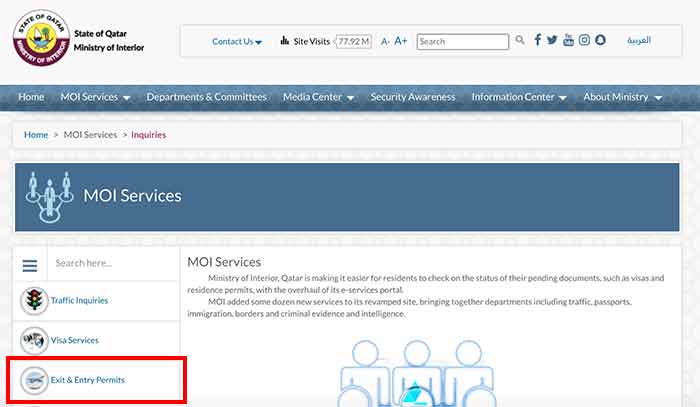Increase font size with A+ icon

point(400,41)
